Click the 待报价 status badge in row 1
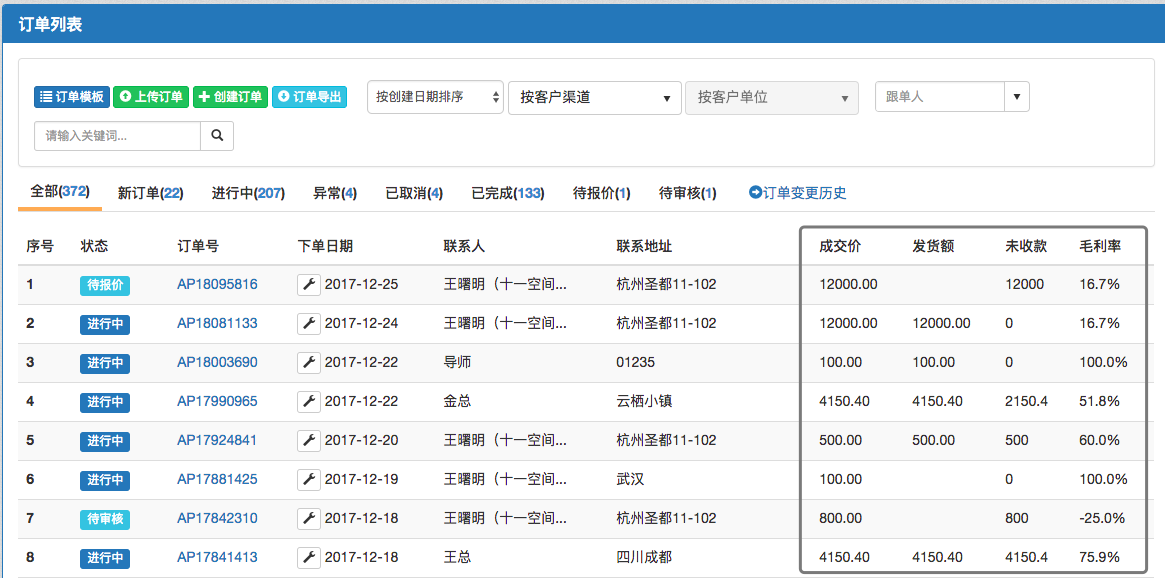 [106, 285]
